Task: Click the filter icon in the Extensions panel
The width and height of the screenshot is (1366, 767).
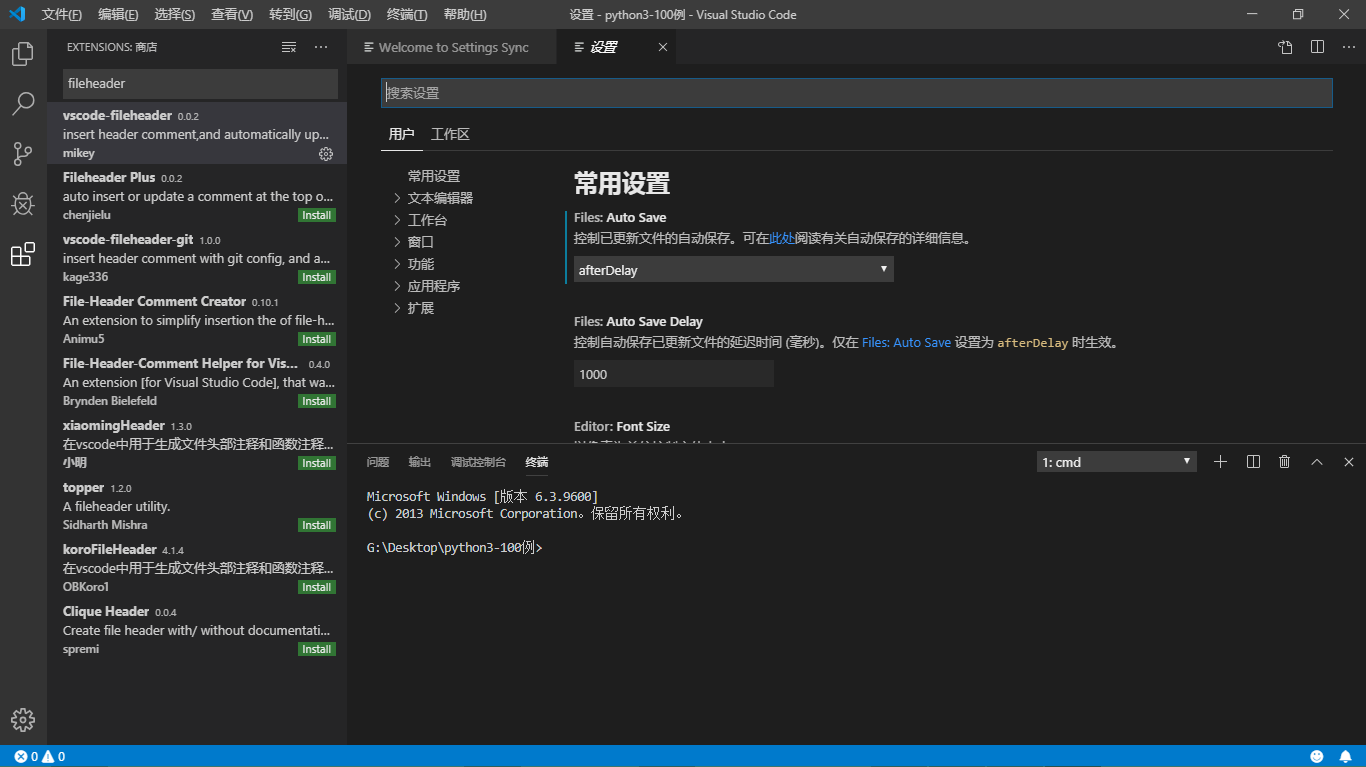Action: pos(288,46)
